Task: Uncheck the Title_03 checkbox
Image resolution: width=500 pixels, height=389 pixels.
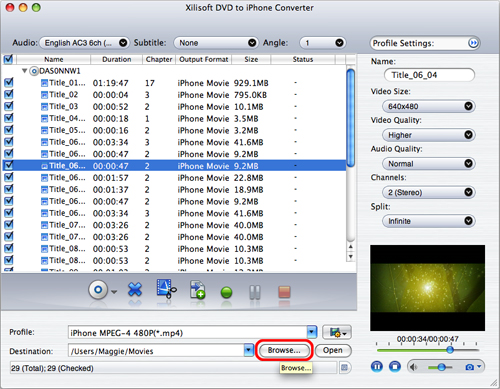Action: pyautogui.click(x=9, y=106)
